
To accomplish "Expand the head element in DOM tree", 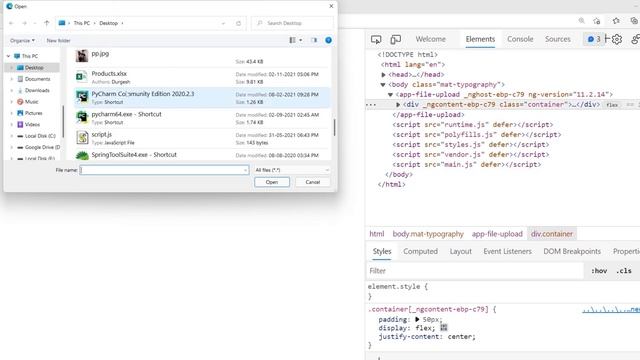I will [x=384, y=75].
